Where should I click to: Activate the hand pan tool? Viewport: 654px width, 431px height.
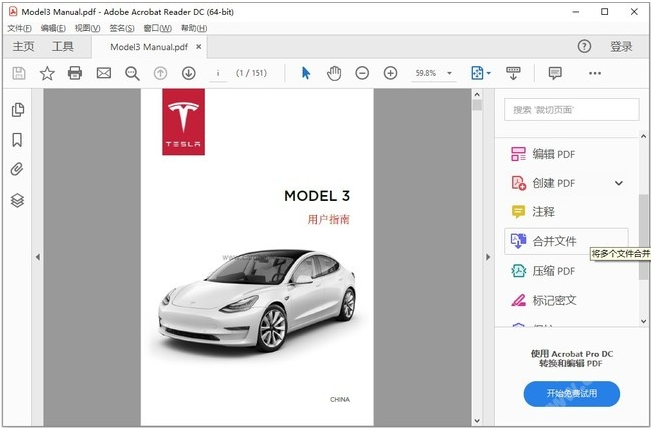pyautogui.click(x=334, y=73)
